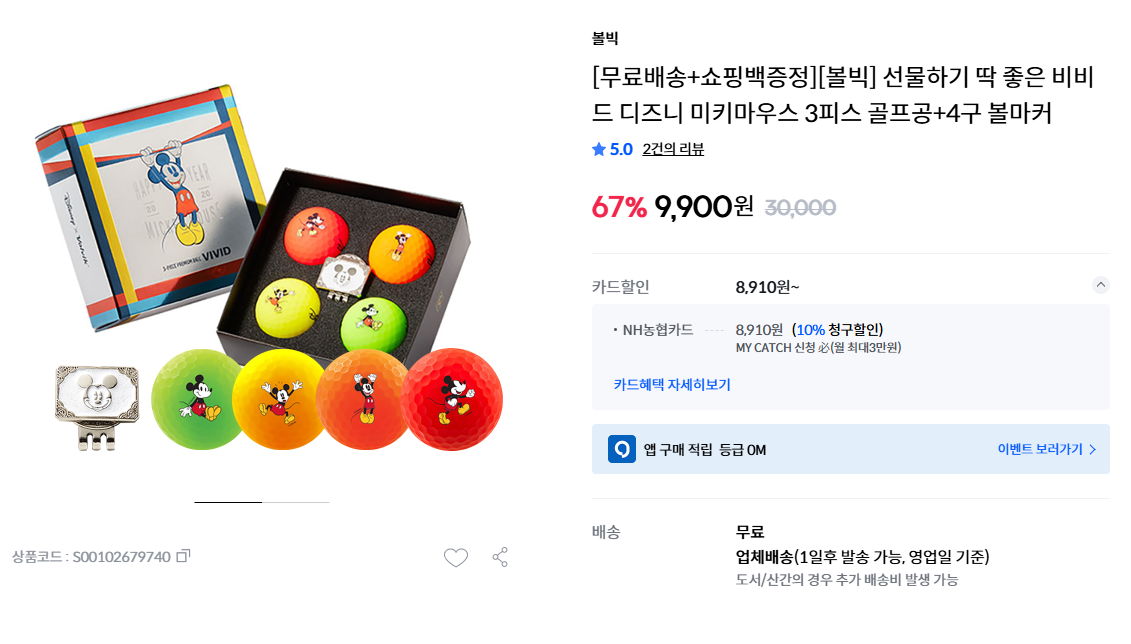Screen dimensions: 1131x644
Task: Click the 9,900원 sale price
Action: [x=703, y=207]
